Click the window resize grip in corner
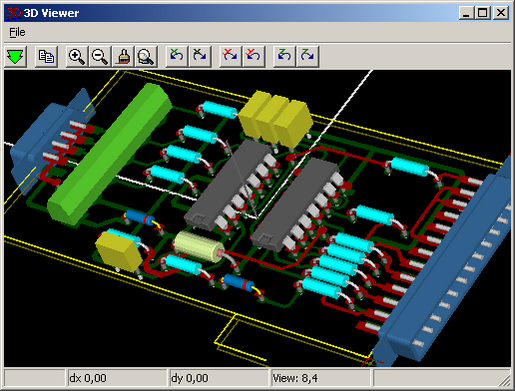The height and width of the screenshot is (391, 515). [505, 381]
